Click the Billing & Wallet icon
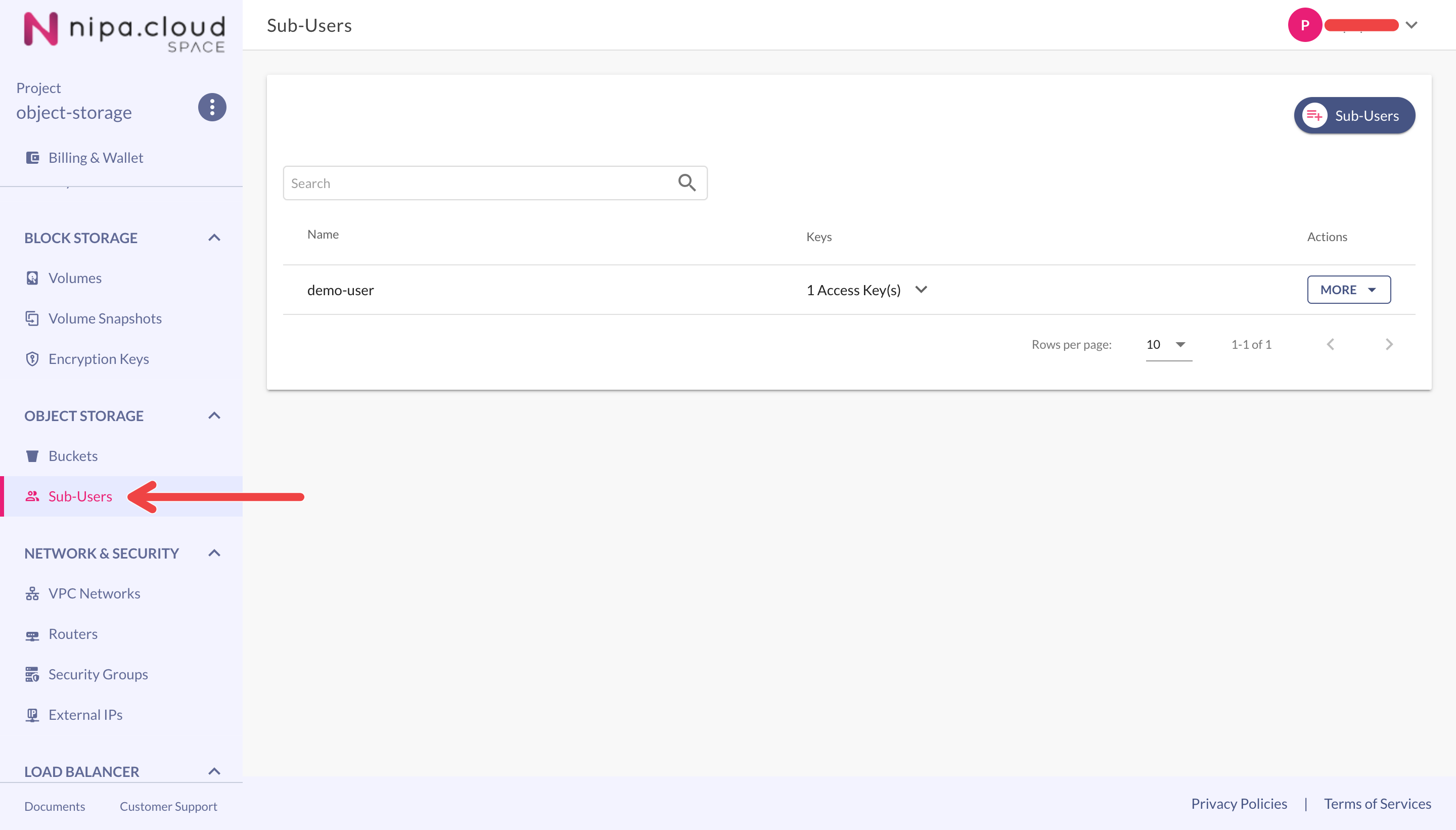The width and height of the screenshot is (1456, 830). pos(32,158)
